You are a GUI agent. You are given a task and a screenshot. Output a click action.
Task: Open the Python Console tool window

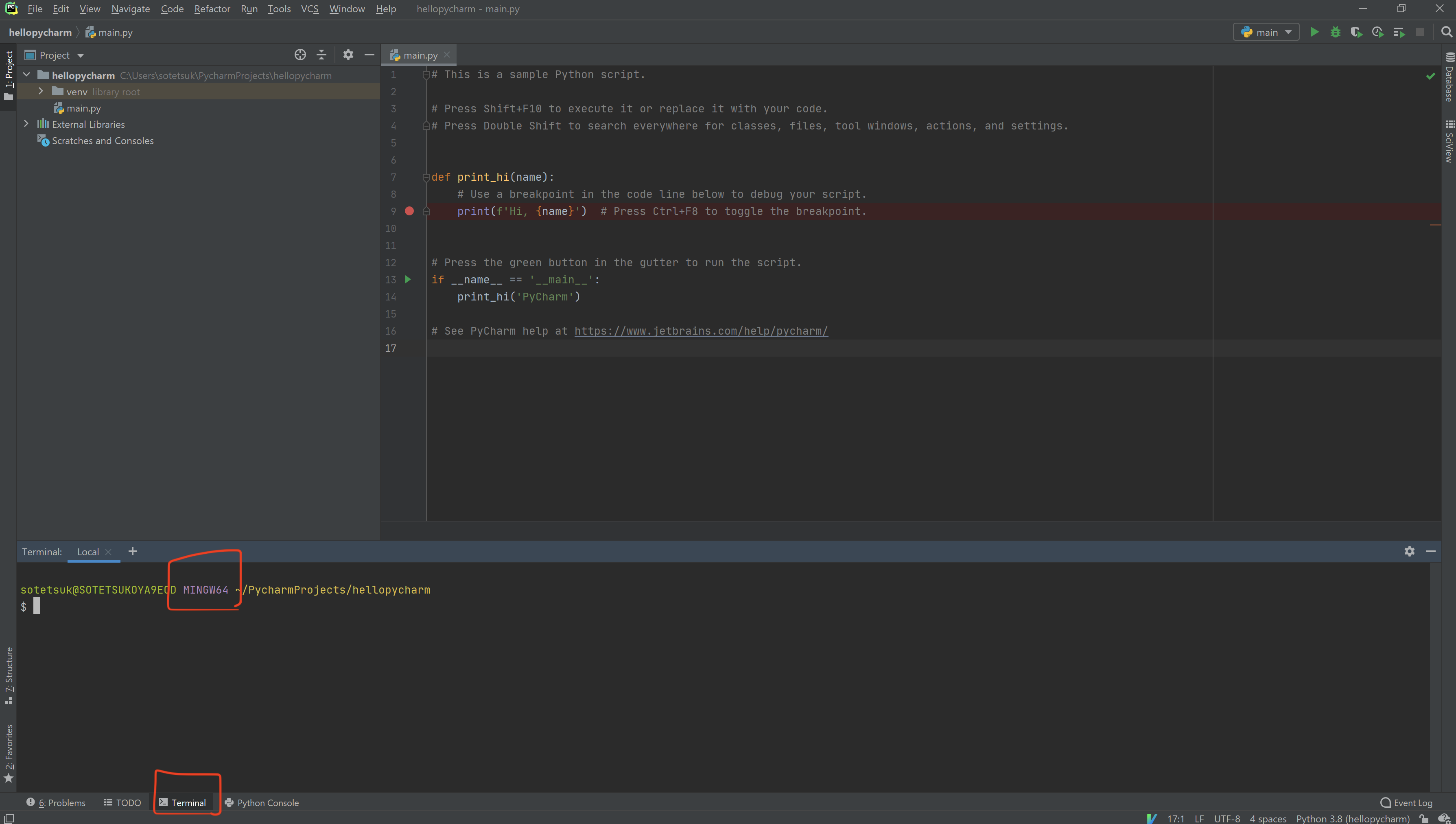pos(261,802)
